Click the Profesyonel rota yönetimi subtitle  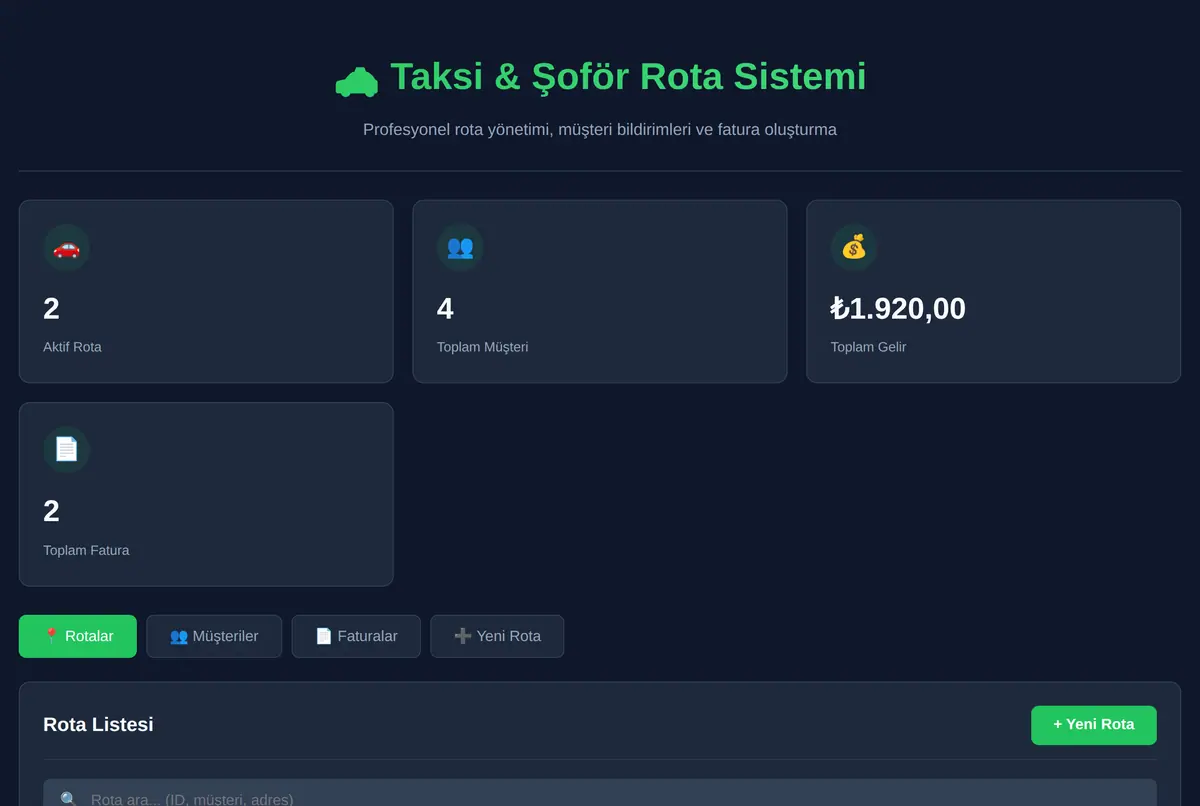[600, 130]
